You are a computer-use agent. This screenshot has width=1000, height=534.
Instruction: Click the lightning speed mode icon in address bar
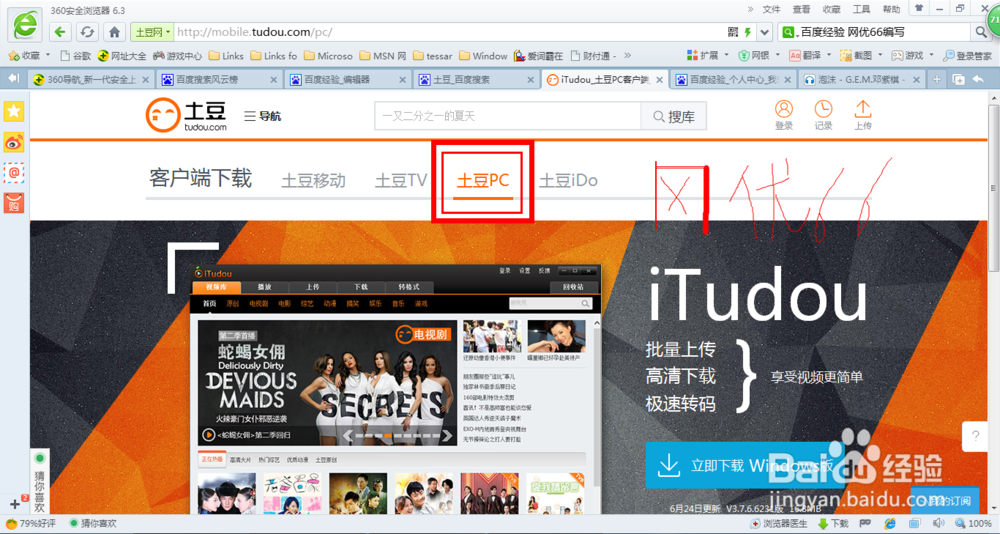[x=747, y=32]
